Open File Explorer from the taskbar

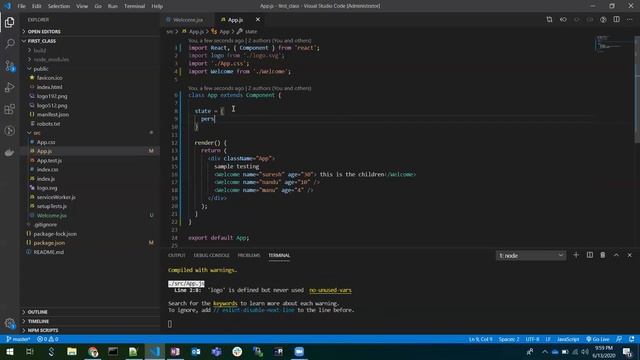(x=72, y=352)
